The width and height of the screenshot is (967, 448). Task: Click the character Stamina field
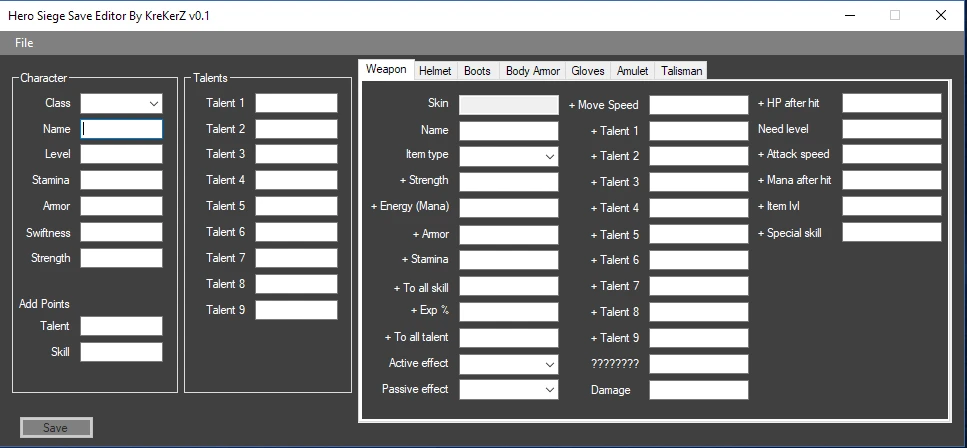click(x=121, y=180)
